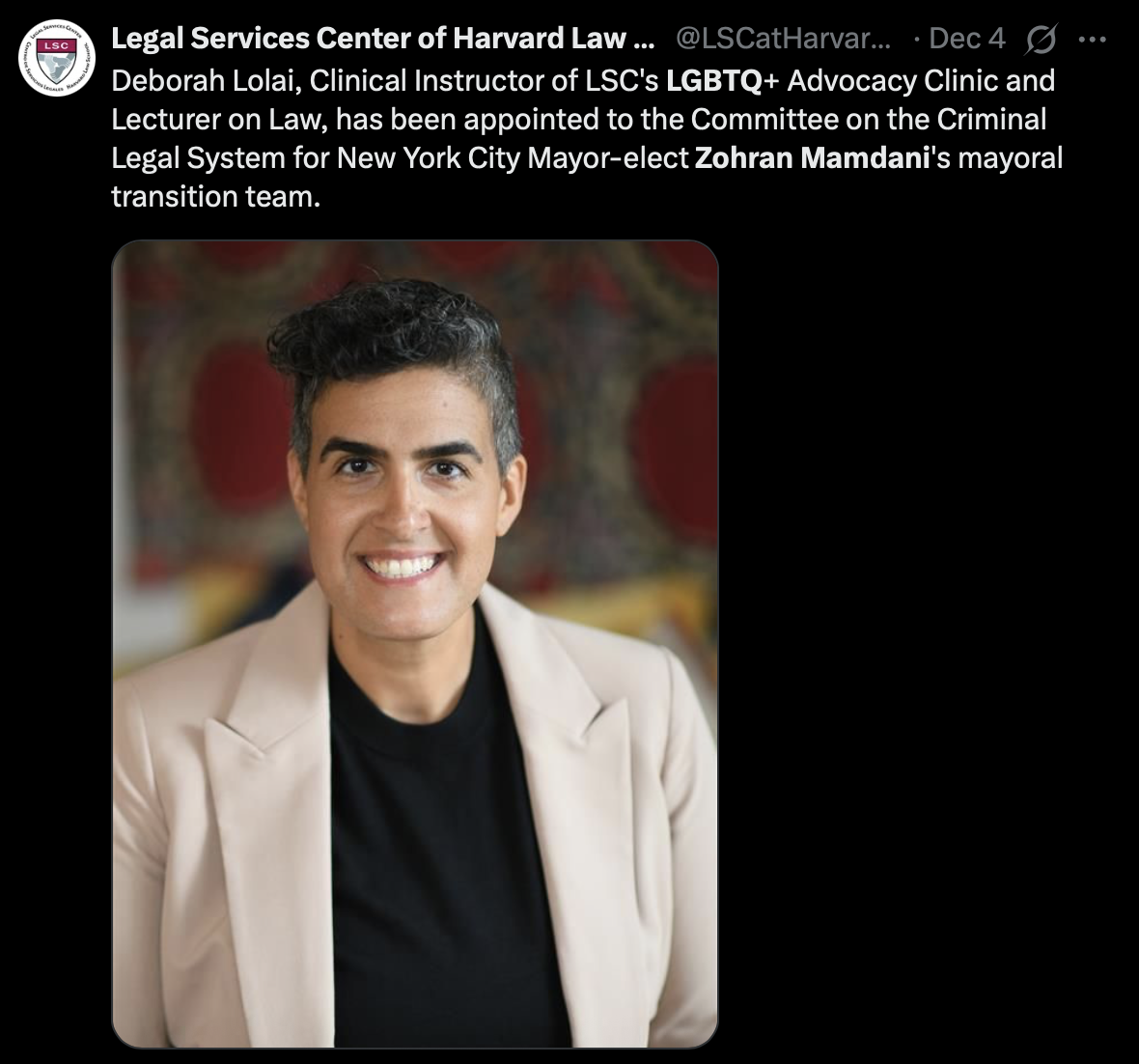Image resolution: width=1139 pixels, height=1064 pixels.
Task: Click the bold Zohran Mamdani keyword
Action: pyautogui.click(x=813, y=157)
